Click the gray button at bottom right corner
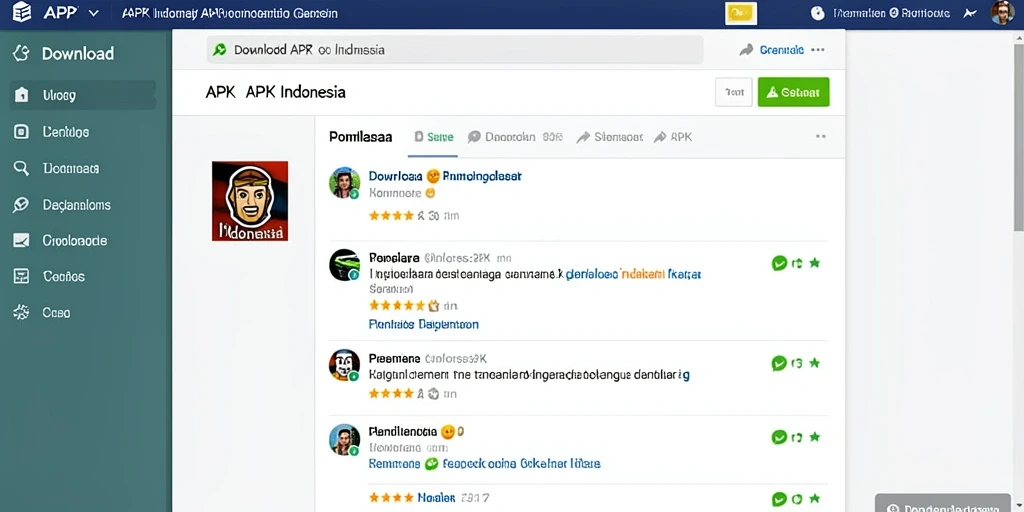Viewport: 1024px width, 512px height. (x=943, y=504)
